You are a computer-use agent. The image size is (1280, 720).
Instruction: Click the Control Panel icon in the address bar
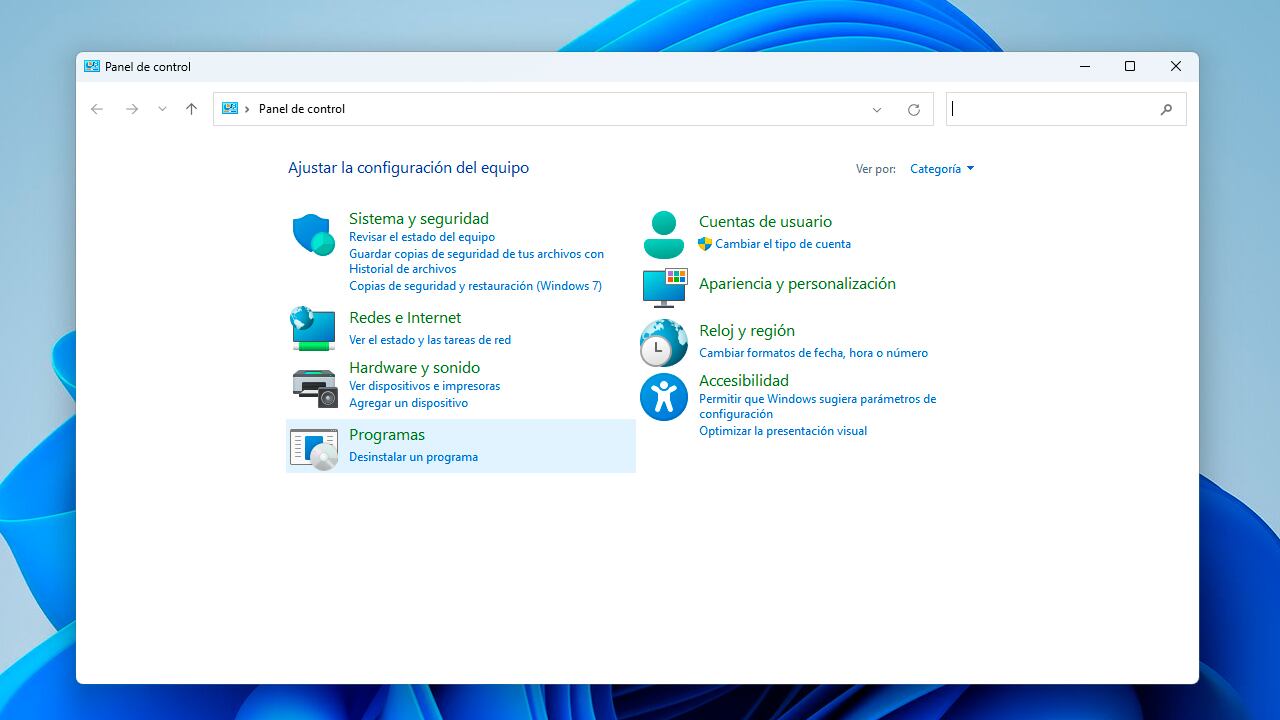click(x=229, y=108)
